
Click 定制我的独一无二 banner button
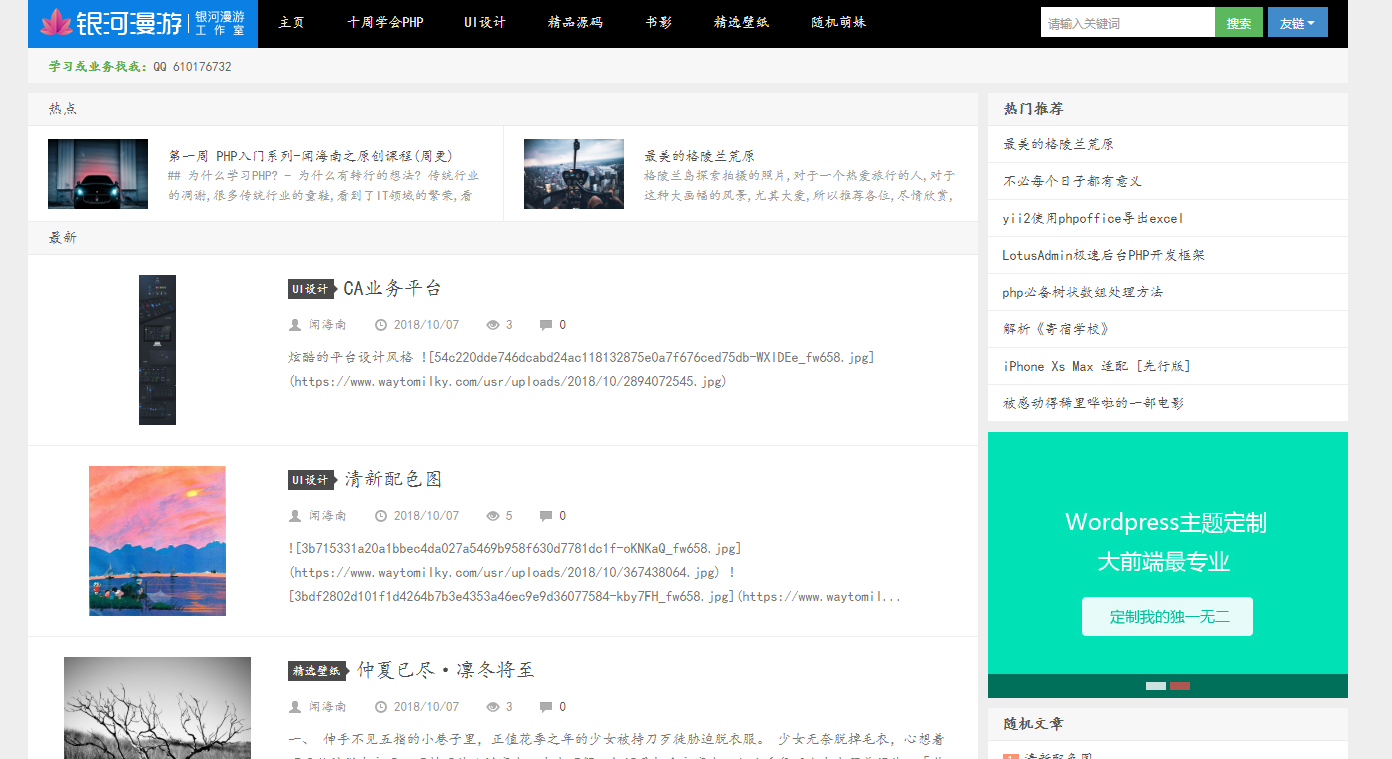click(x=1167, y=617)
